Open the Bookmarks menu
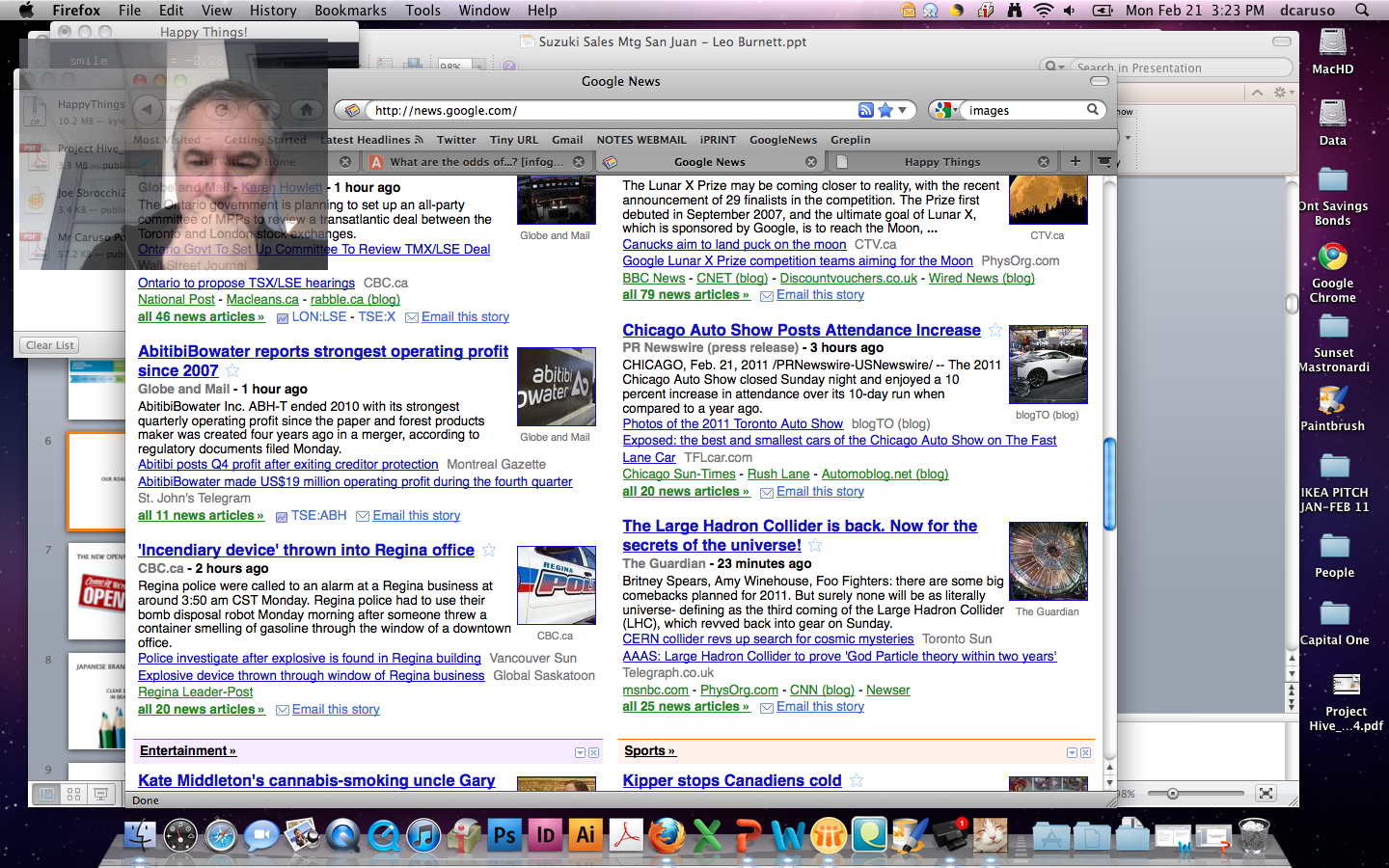Screen dimensions: 1389x868 350,10
